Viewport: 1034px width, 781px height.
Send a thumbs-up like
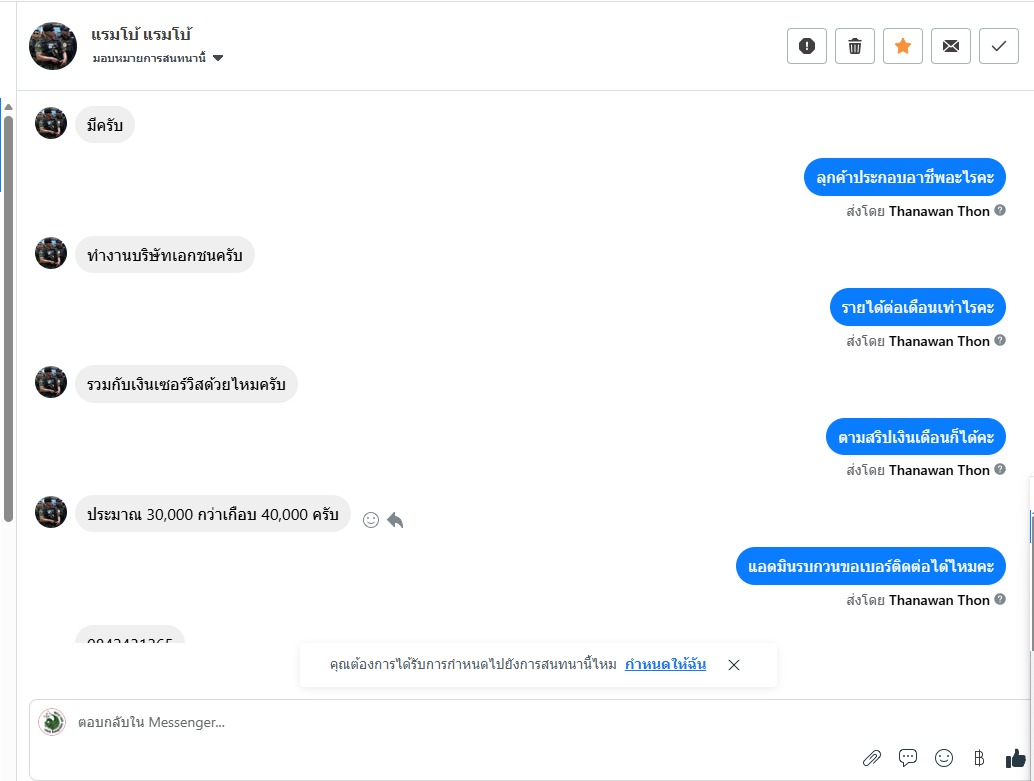point(1015,758)
